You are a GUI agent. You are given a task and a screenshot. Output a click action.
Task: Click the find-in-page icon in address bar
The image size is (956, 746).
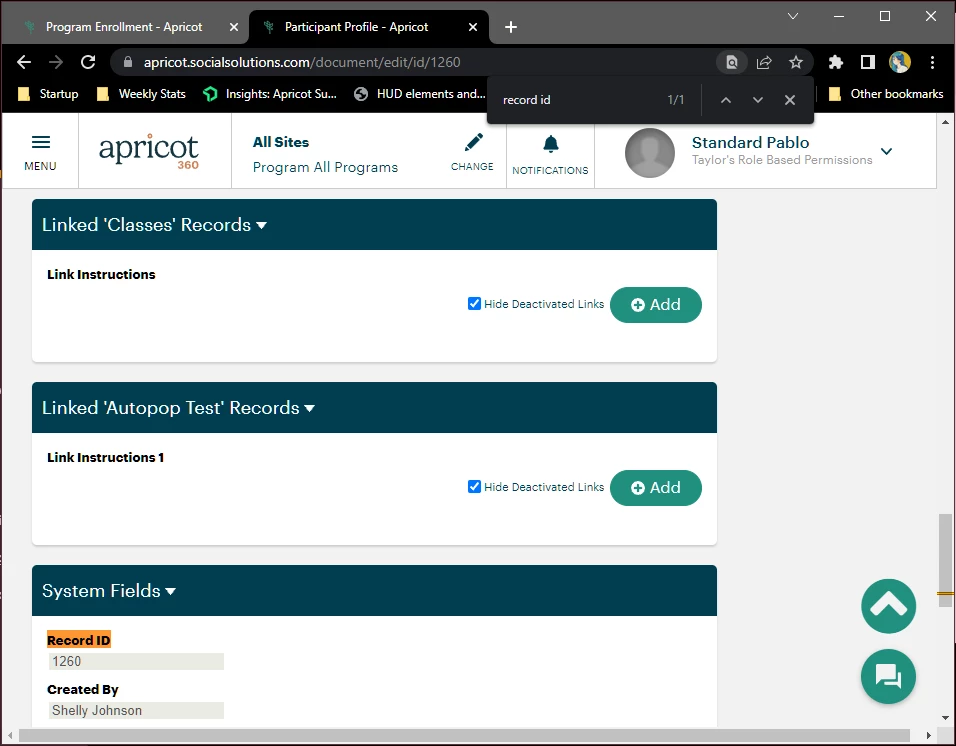(732, 62)
